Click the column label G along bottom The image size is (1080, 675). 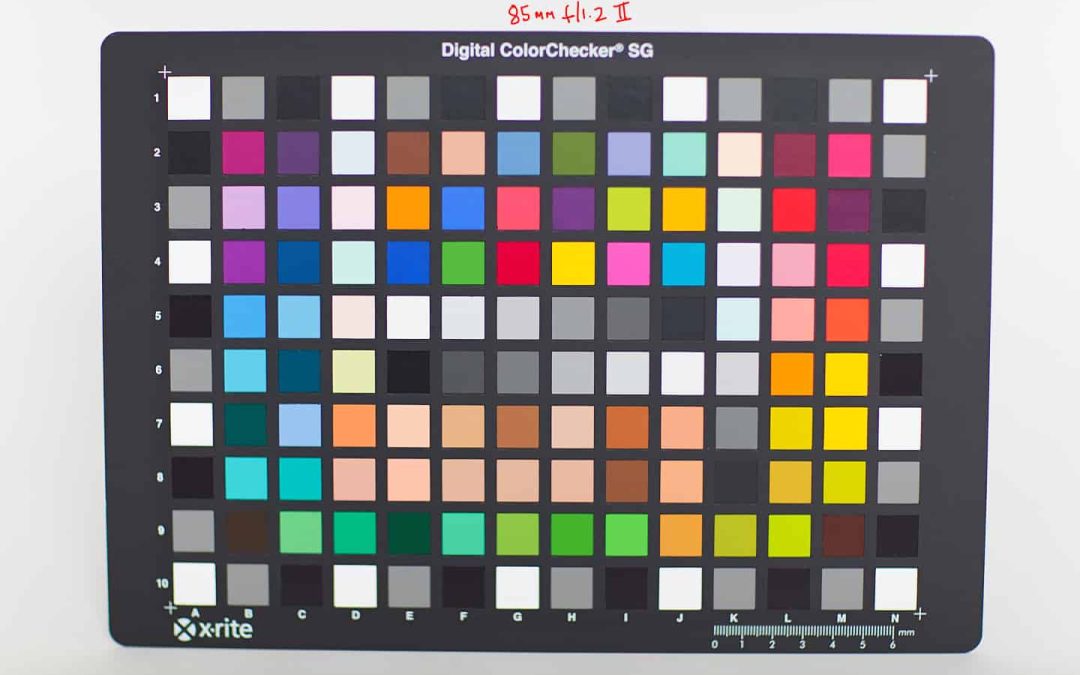coord(517,617)
